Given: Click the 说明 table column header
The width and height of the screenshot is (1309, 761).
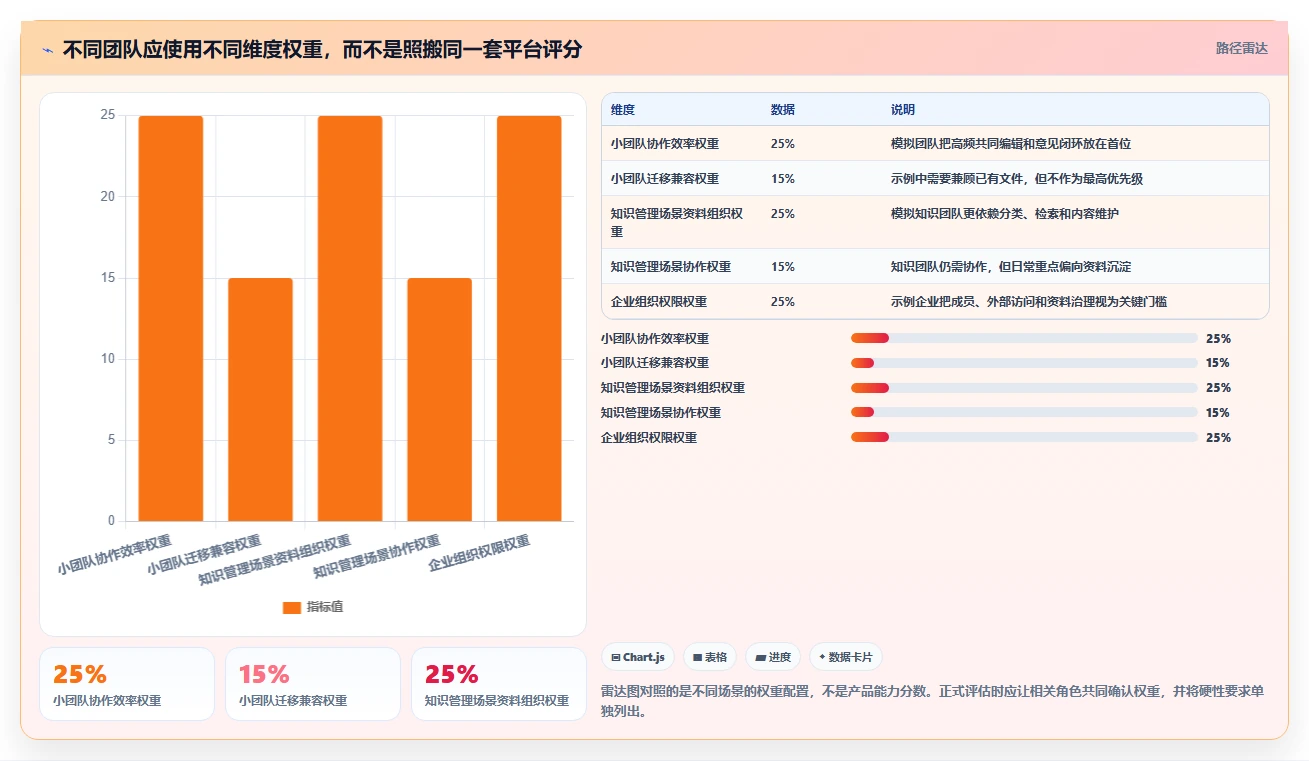Looking at the screenshot, I should point(903,110).
